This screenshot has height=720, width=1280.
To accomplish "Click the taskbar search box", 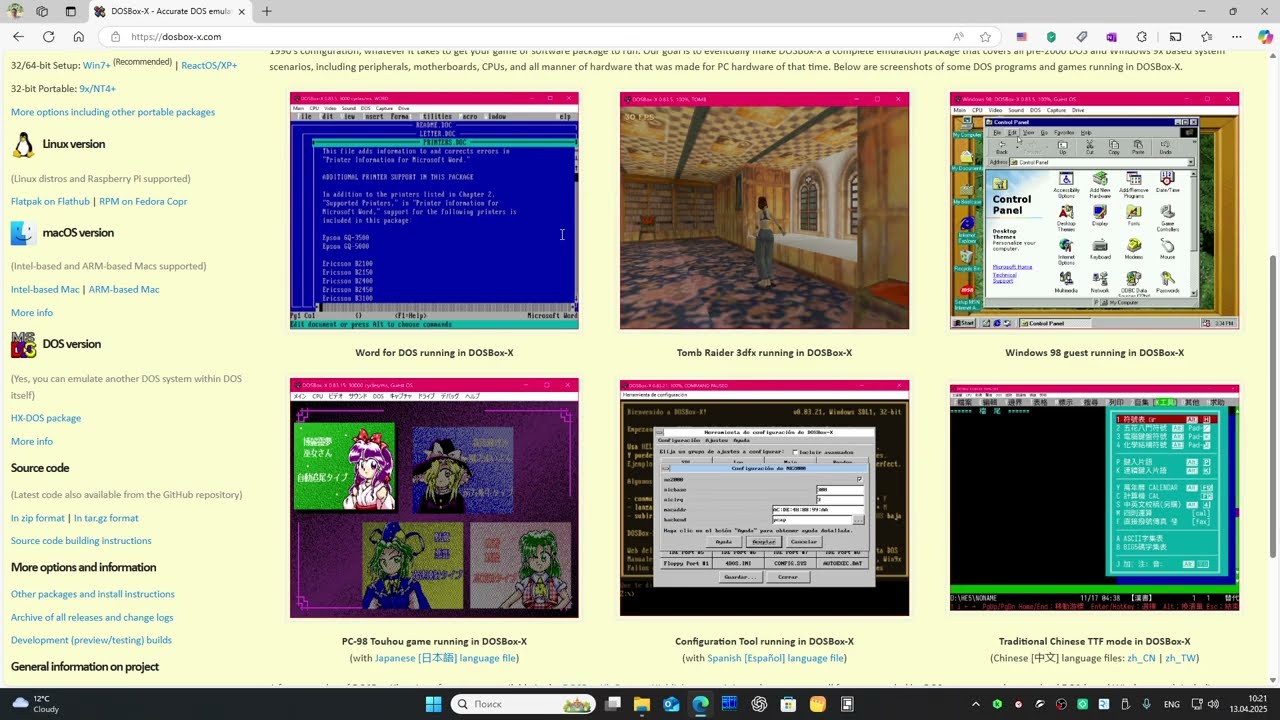I will pyautogui.click(x=521, y=704).
